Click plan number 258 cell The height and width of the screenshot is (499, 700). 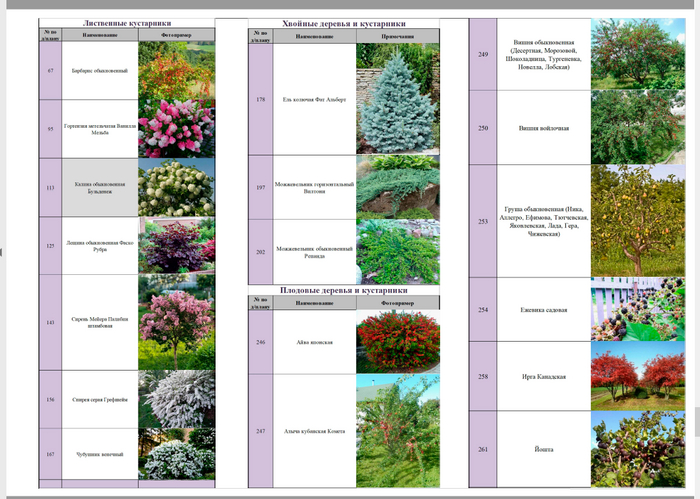[483, 377]
